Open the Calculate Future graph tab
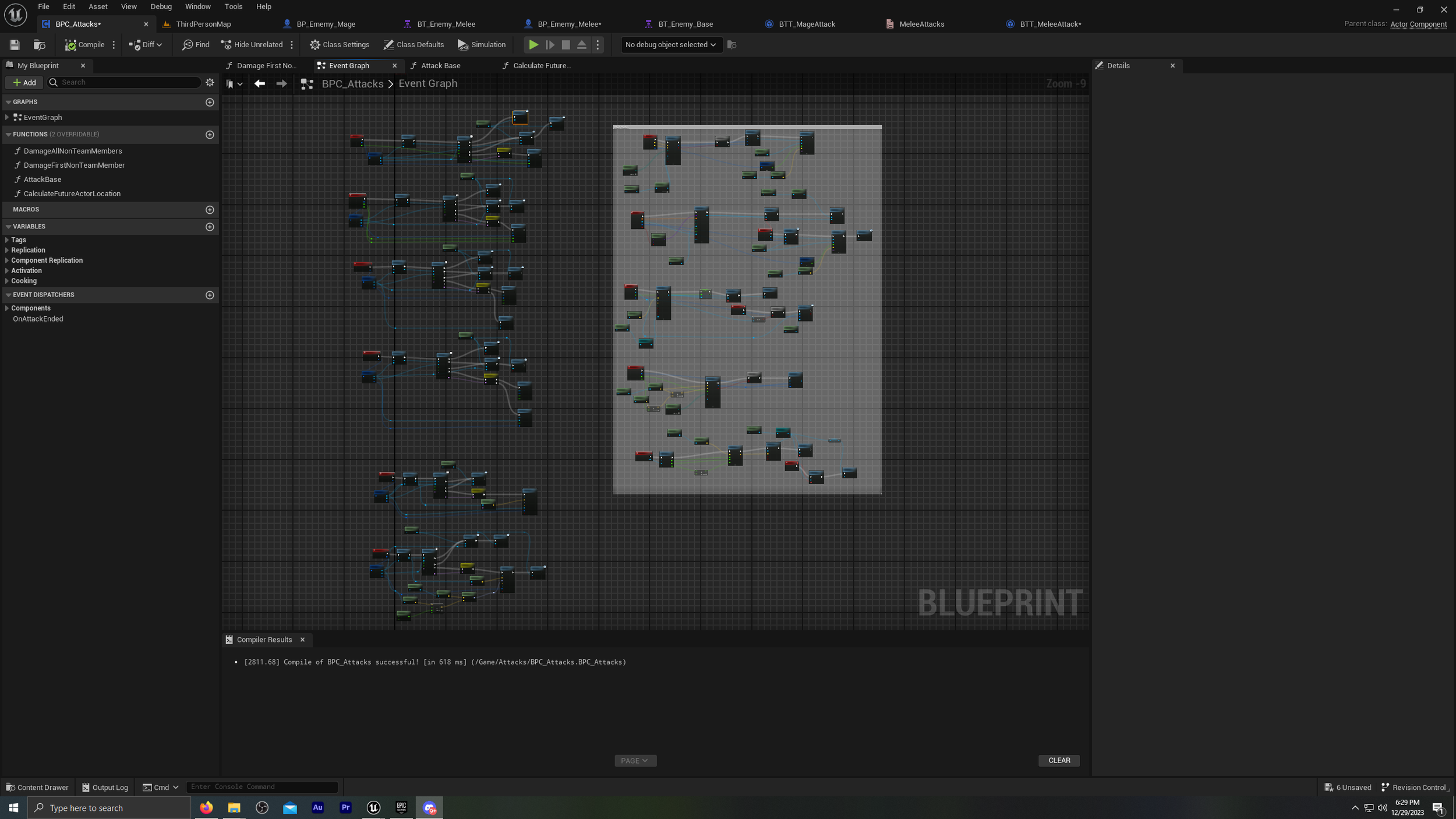Image resolution: width=1456 pixels, height=819 pixels. (x=542, y=66)
